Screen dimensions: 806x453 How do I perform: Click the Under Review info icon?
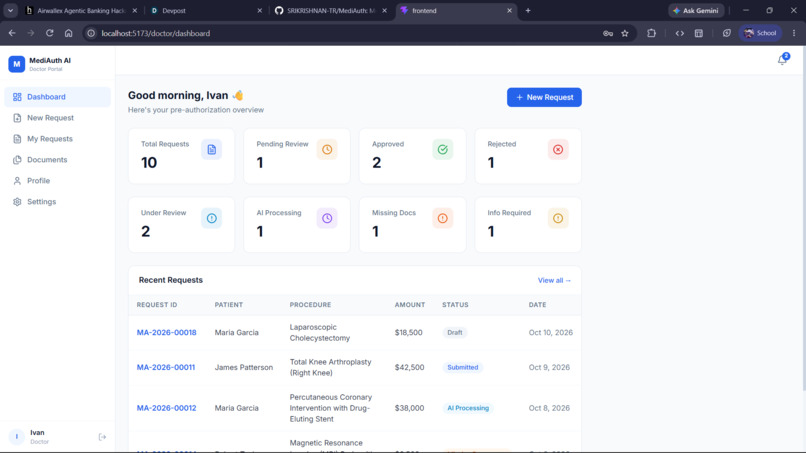coord(211,219)
